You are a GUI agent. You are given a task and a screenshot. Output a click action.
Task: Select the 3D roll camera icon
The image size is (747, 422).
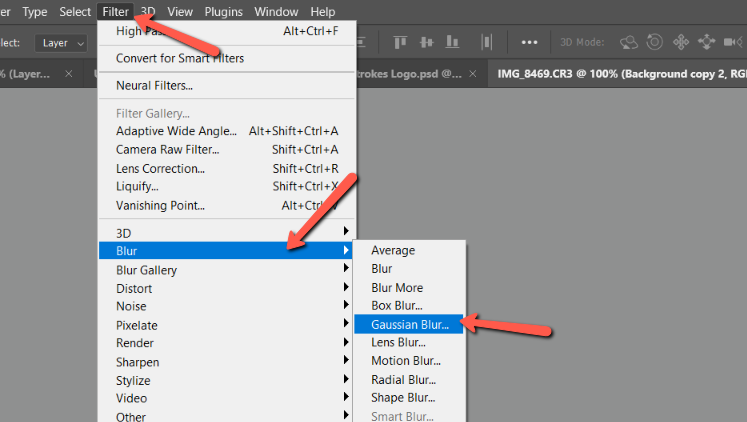pos(656,43)
